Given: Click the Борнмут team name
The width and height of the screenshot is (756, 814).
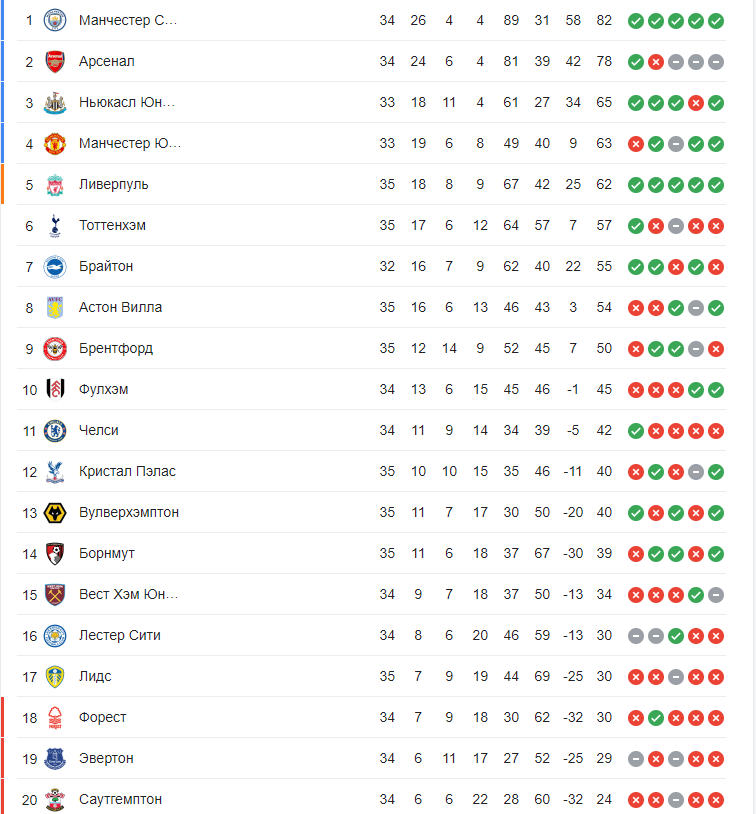Looking at the screenshot, I should (x=106, y=553).
